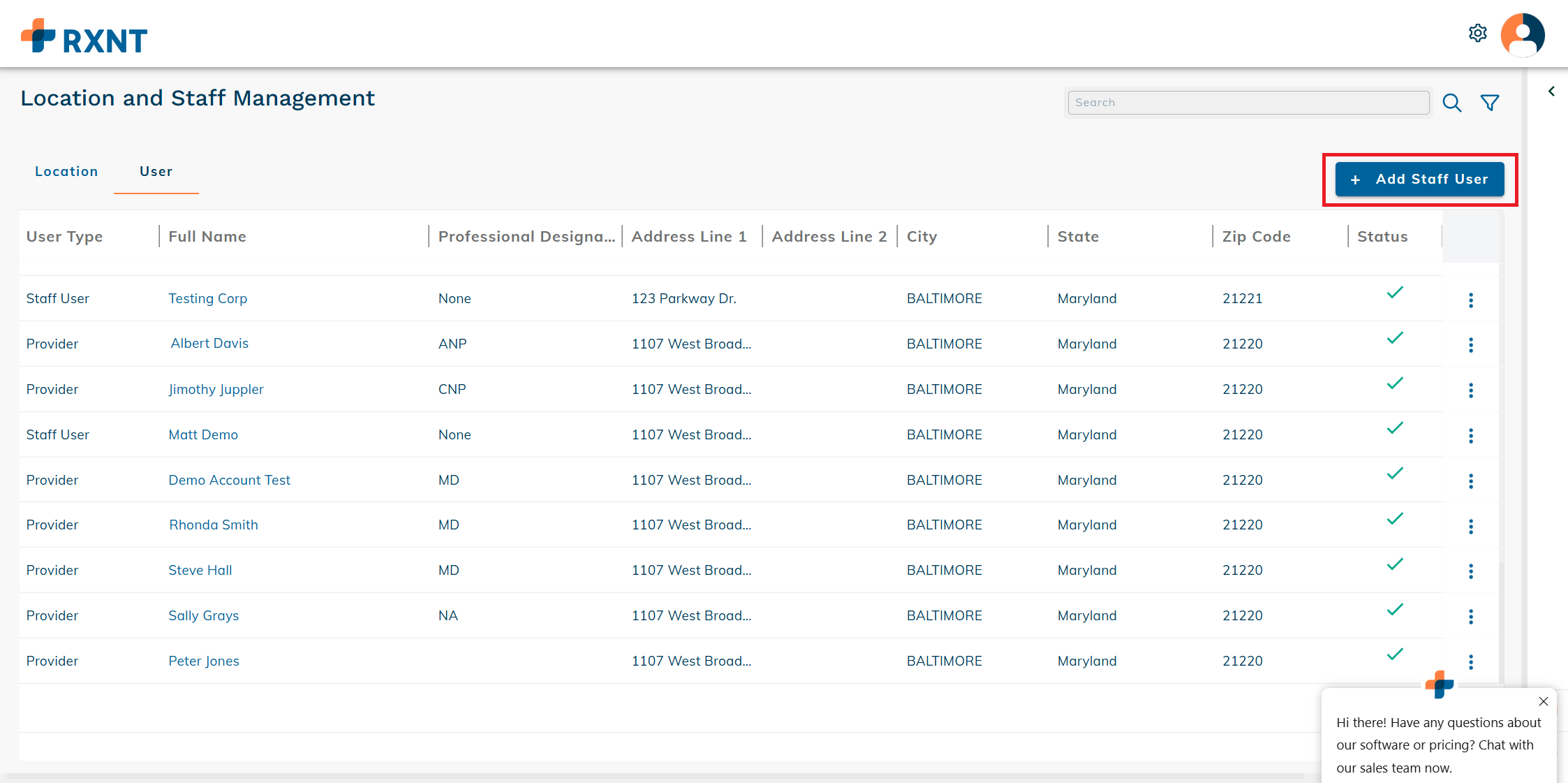This screenshot has width=1568, height=783.
Task: Collapse the right side panel chevron
Action: click(1551, 92)
